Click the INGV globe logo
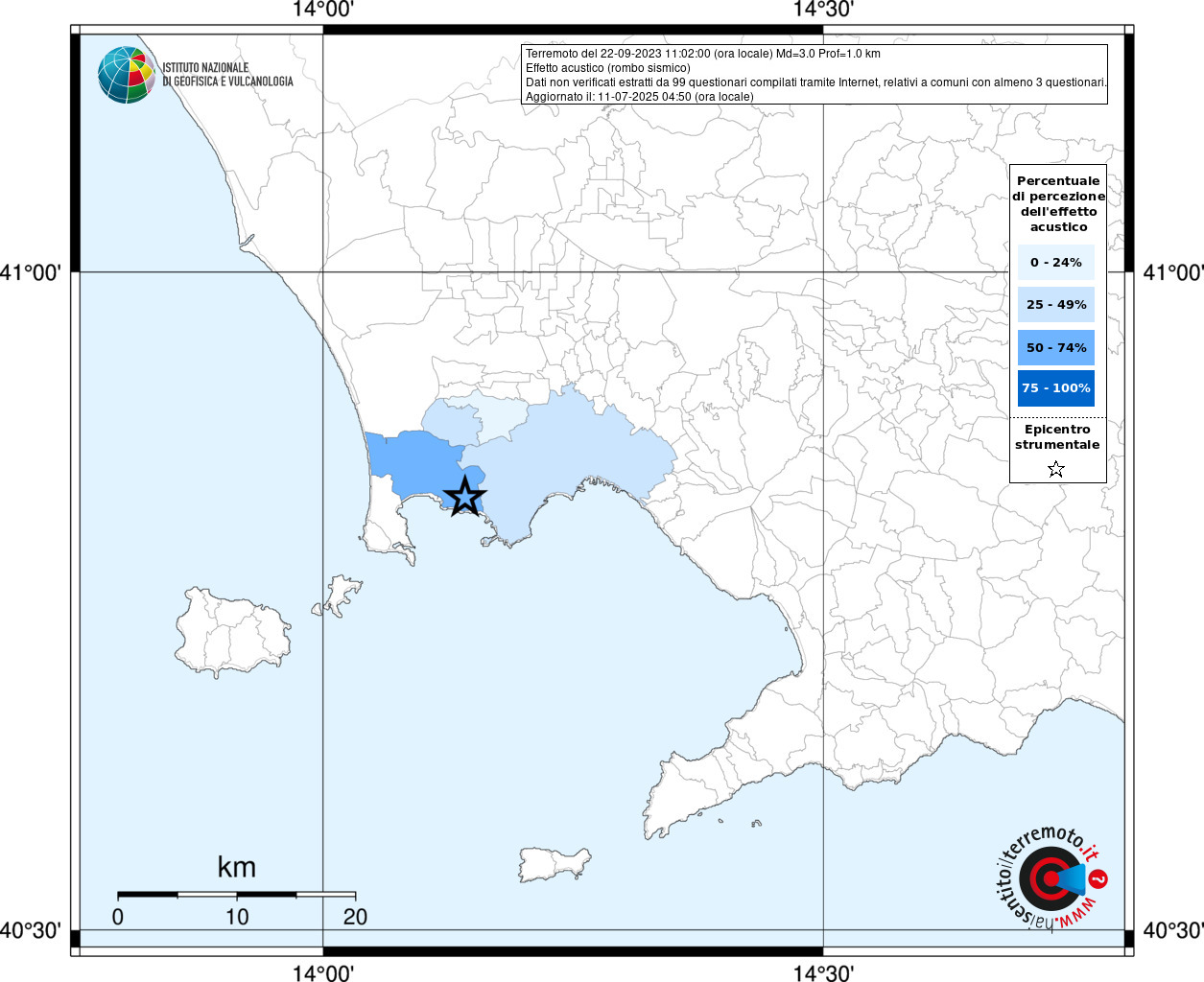1204x982 pixels. coord(127,75)
